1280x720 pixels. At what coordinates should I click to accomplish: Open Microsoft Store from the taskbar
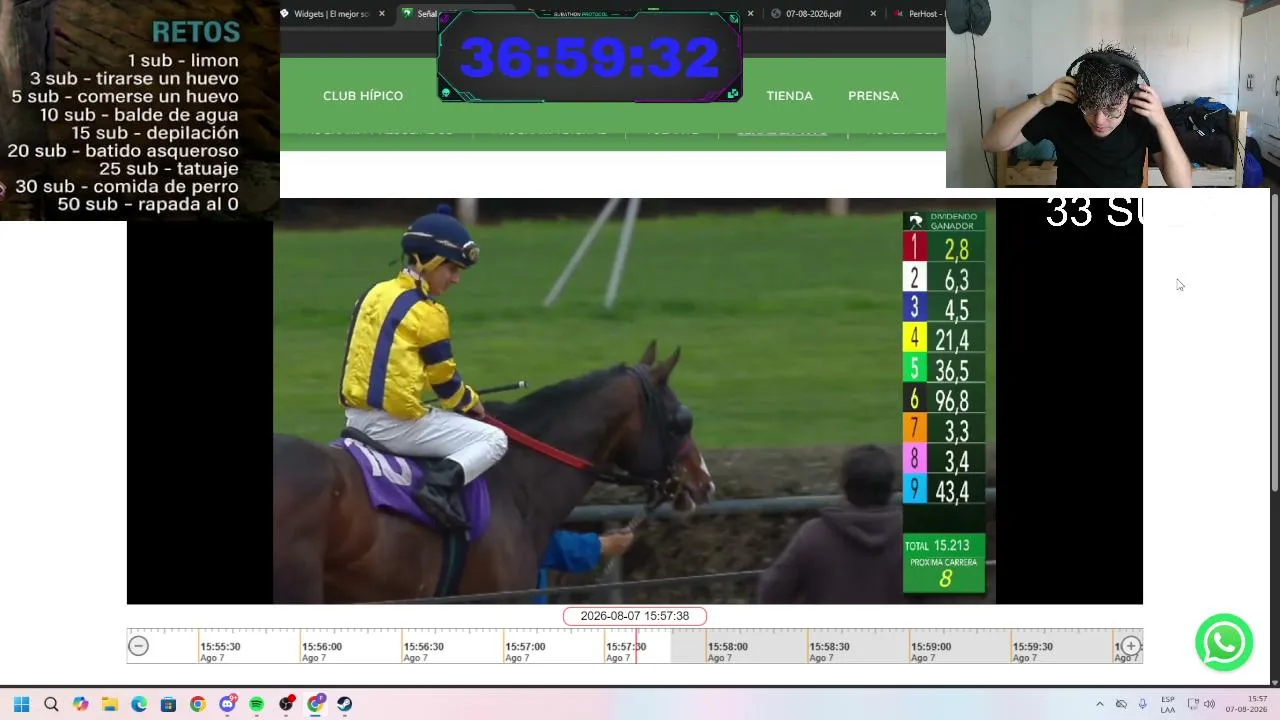click(168, 704)
